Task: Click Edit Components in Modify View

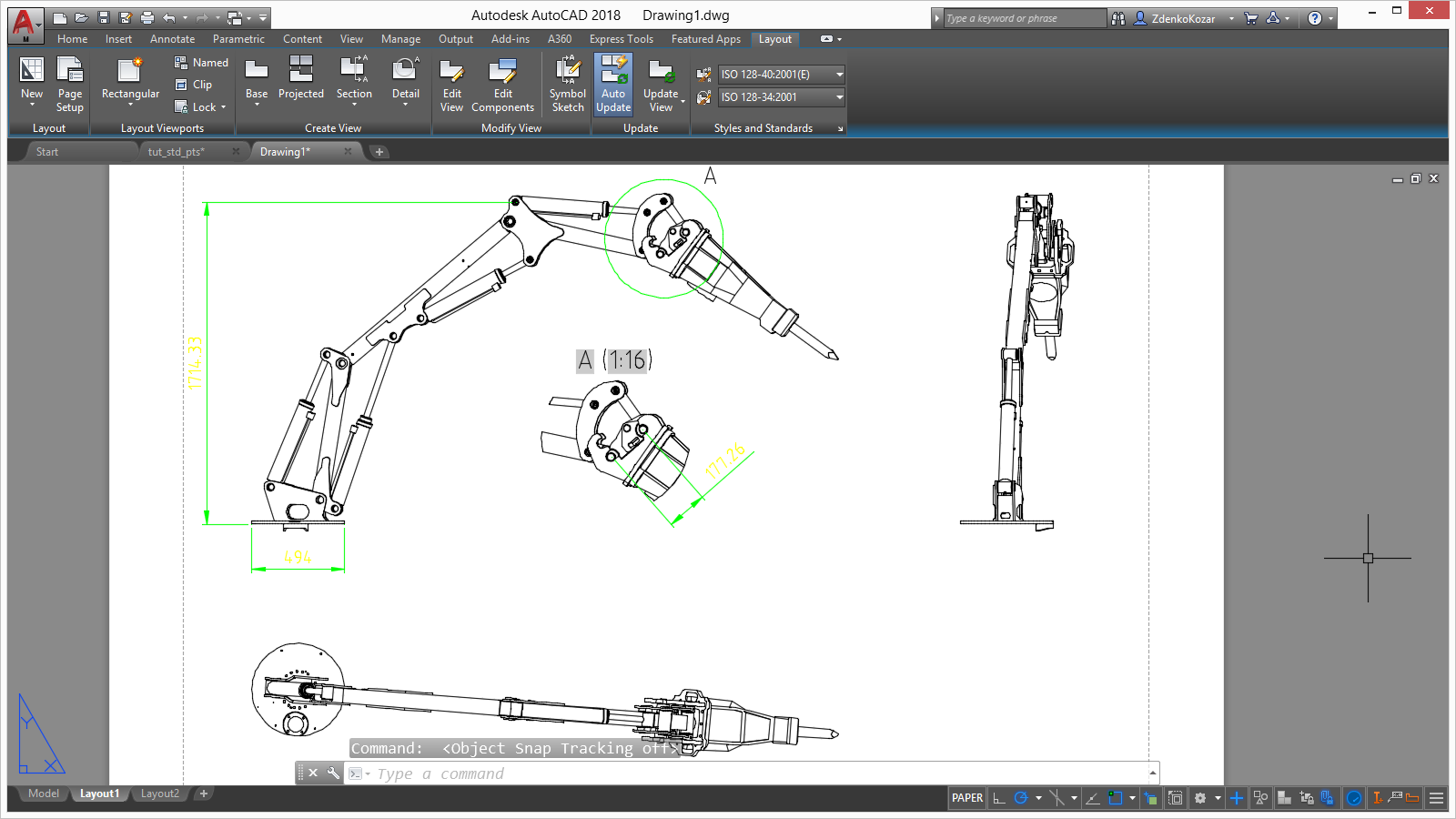Action: (x=502, y=86)
